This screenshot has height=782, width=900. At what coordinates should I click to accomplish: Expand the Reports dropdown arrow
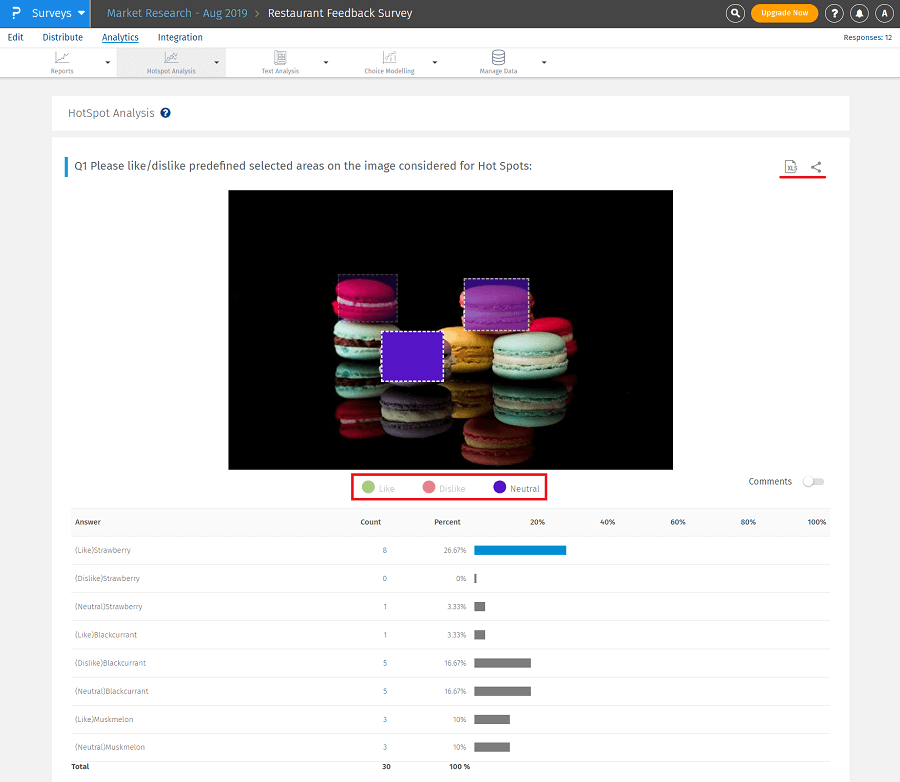click(x=107, y=62)
